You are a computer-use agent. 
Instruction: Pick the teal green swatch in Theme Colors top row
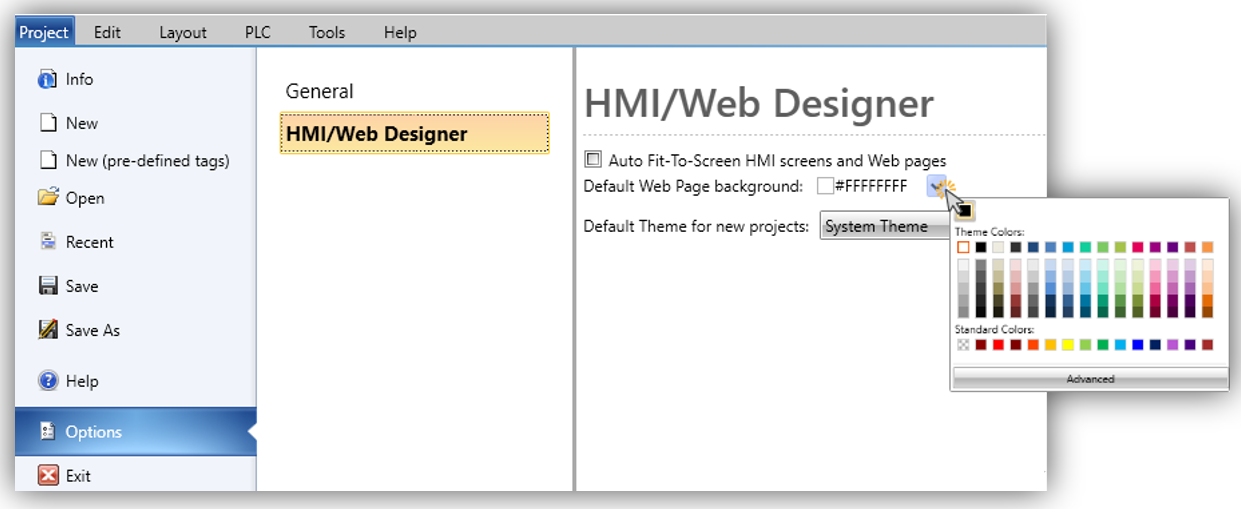point(1085,247)
